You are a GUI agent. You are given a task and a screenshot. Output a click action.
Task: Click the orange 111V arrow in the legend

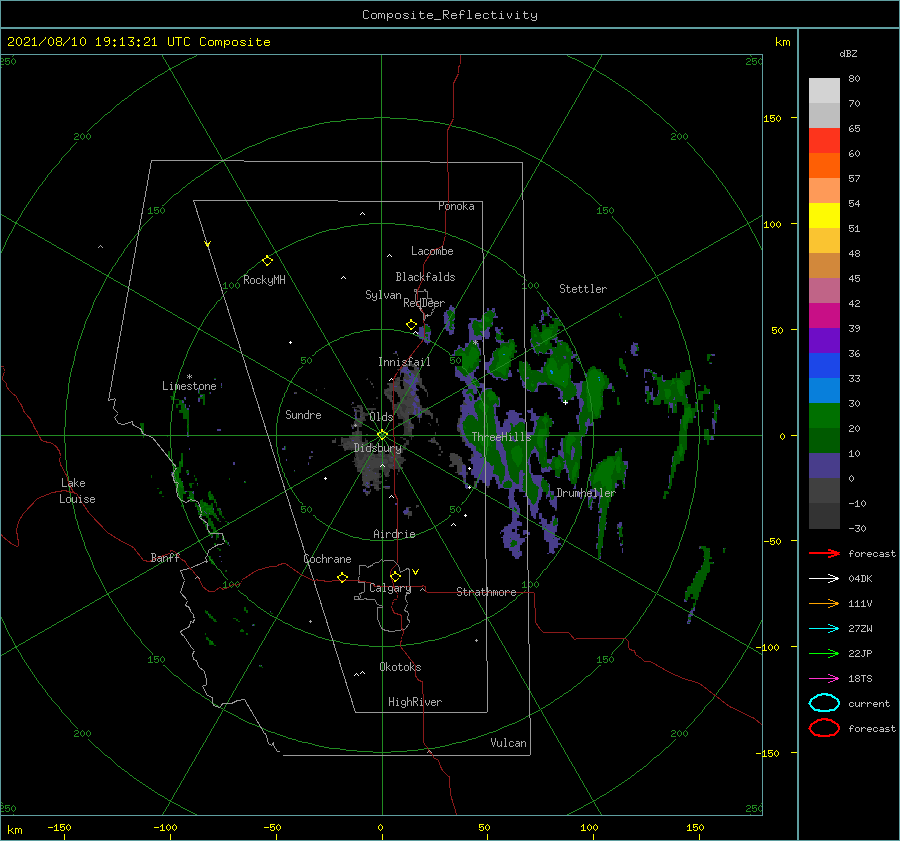(x=824, y=603)
